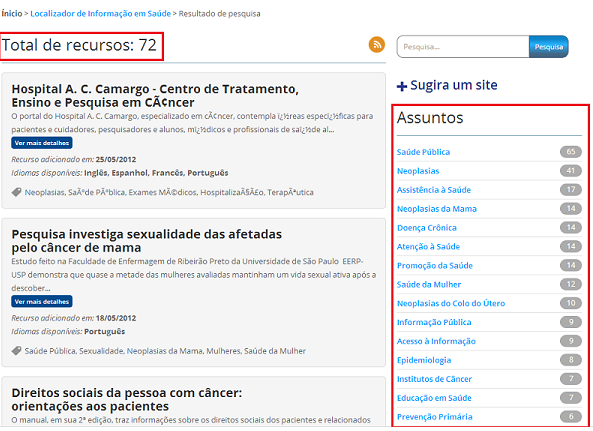Viewport: 593px width, 431px height.
Task: Click the blue Pesquisa search button
Action: [x=549, y=47]
